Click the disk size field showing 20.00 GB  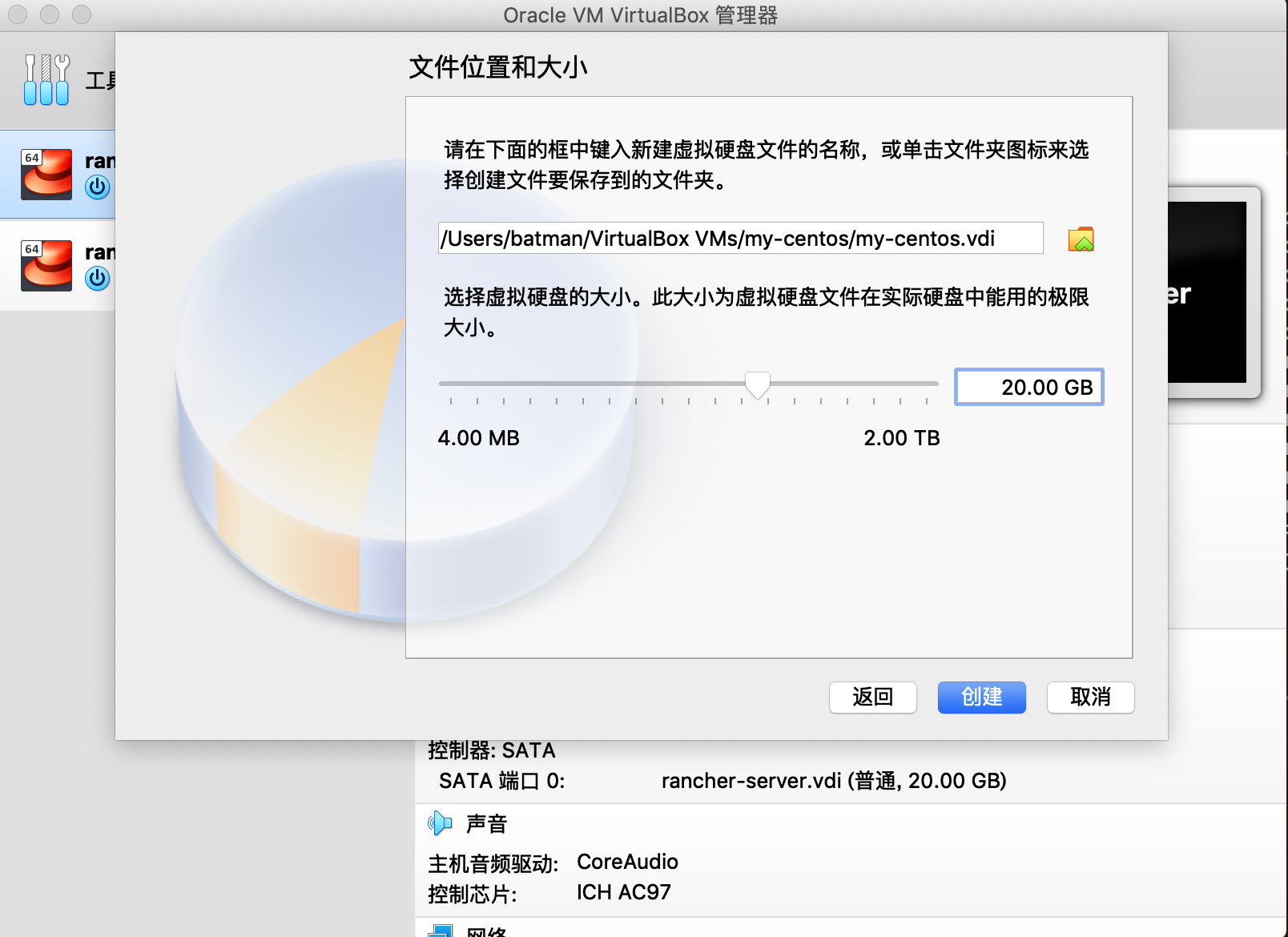tap(1028, 387)
